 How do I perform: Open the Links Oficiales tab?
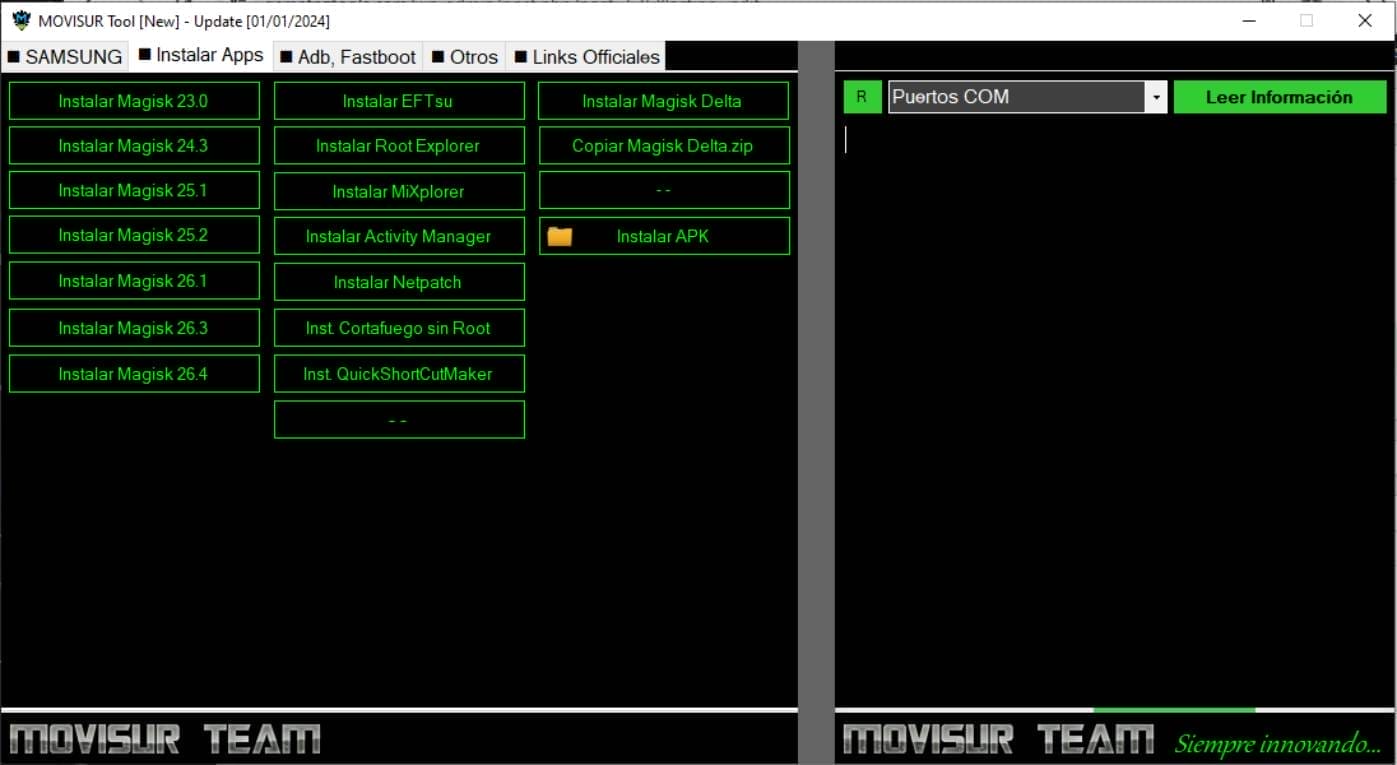(x=585, y=56)
